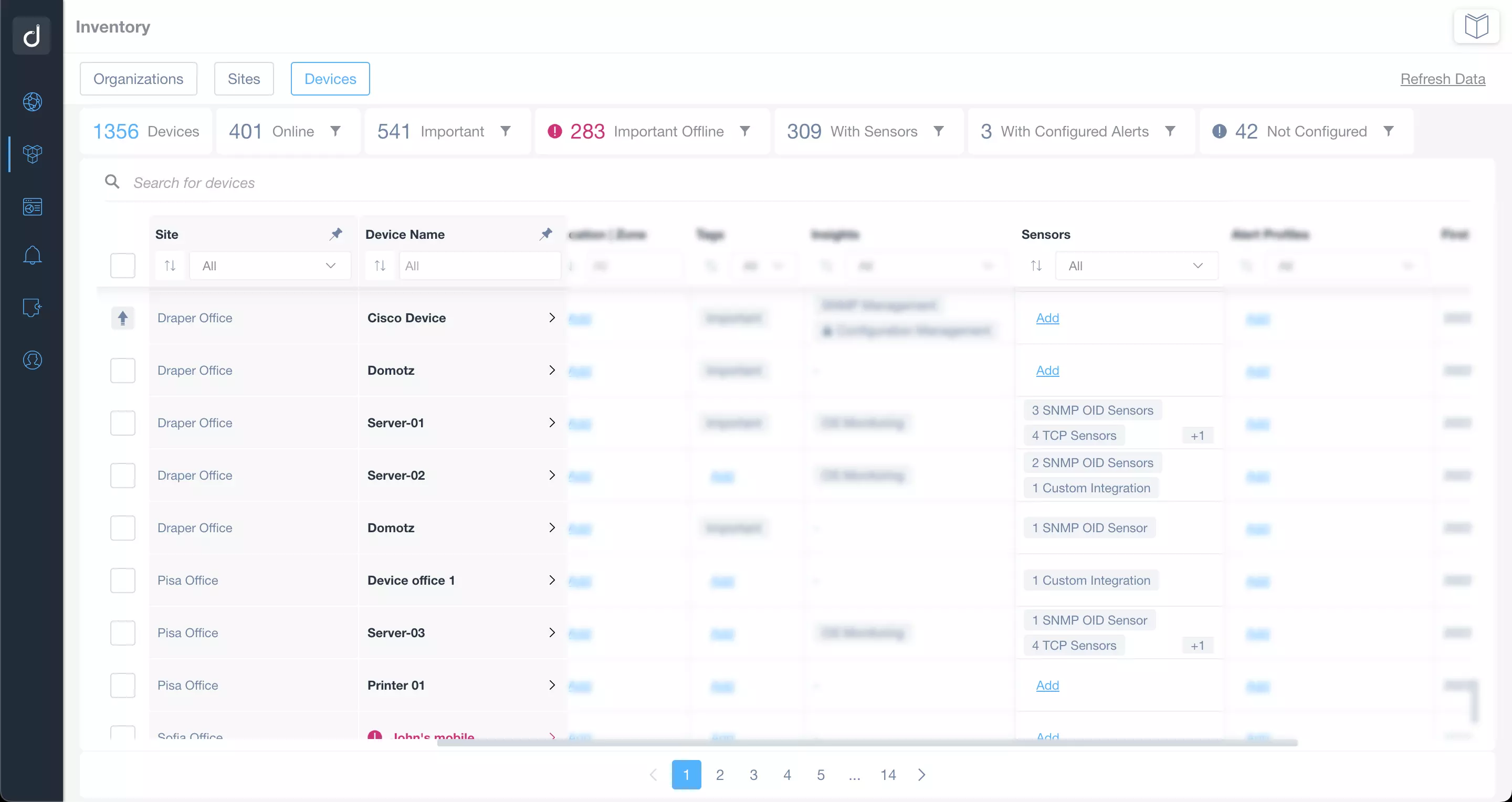
Task: Open the Inventory cube sidebar icon
Action: pos(32,154)
